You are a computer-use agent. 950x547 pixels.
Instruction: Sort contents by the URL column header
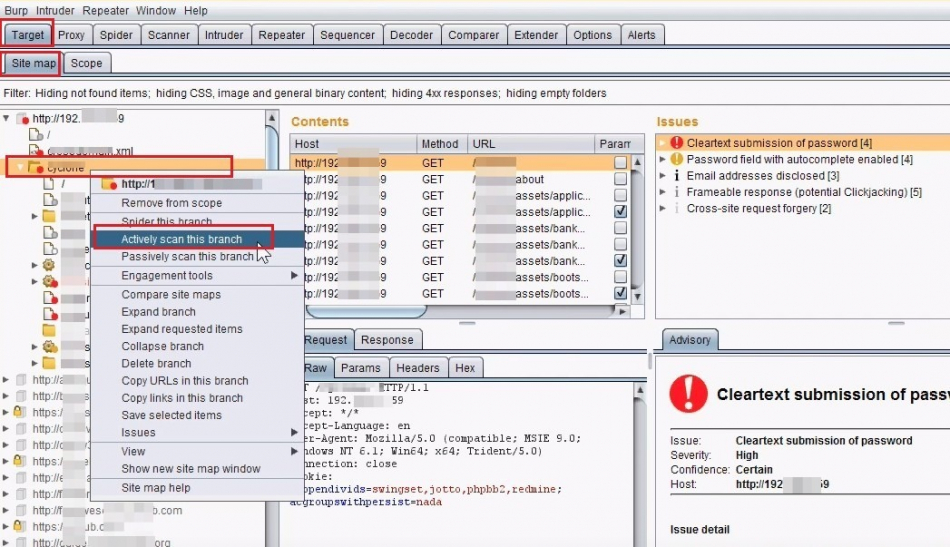pos(531,144)
